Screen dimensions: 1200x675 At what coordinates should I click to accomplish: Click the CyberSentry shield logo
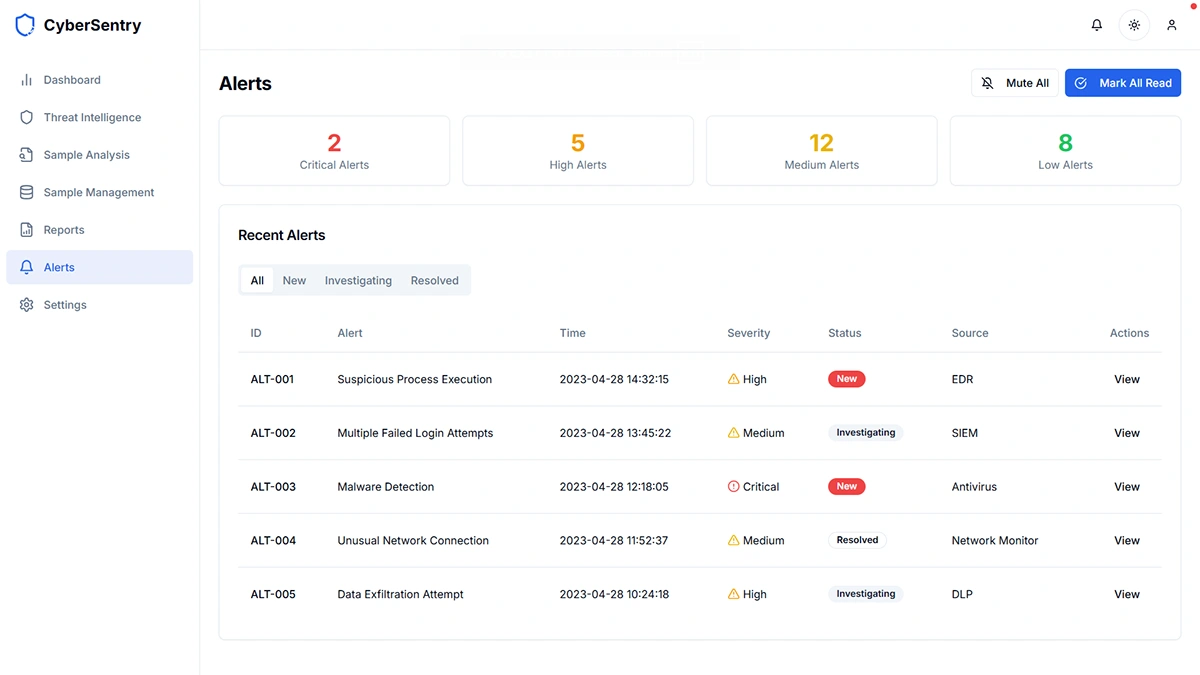(25, 26)
